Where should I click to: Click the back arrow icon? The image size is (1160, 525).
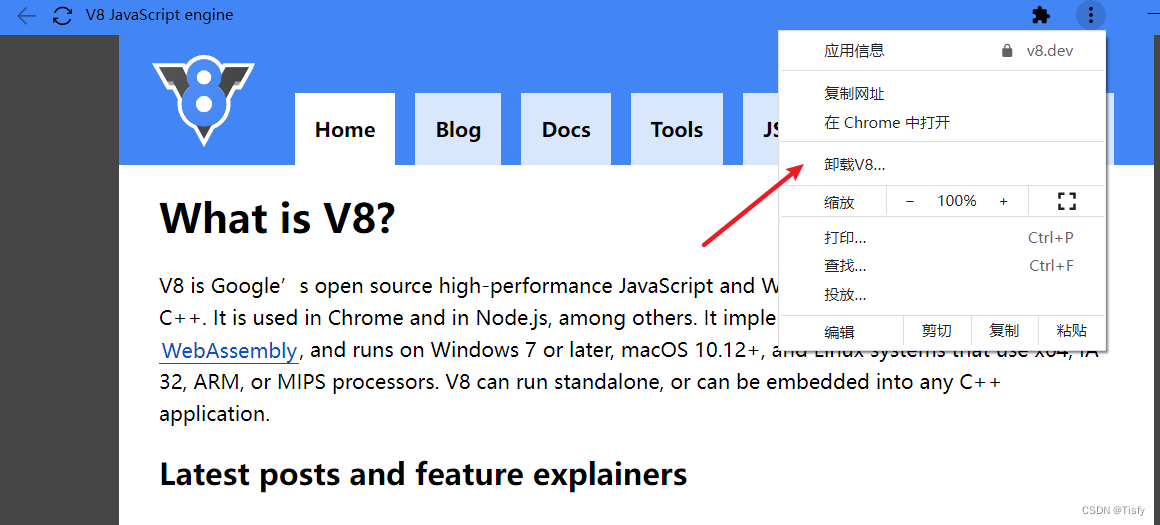pyautogui.click(x=26, y=16)
